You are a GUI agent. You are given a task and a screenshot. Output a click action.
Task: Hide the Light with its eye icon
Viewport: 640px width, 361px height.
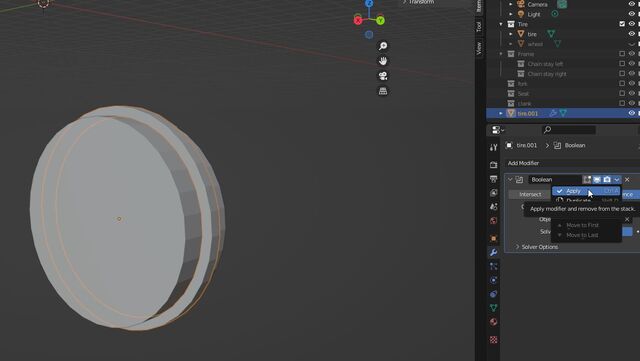pos(632,14)
